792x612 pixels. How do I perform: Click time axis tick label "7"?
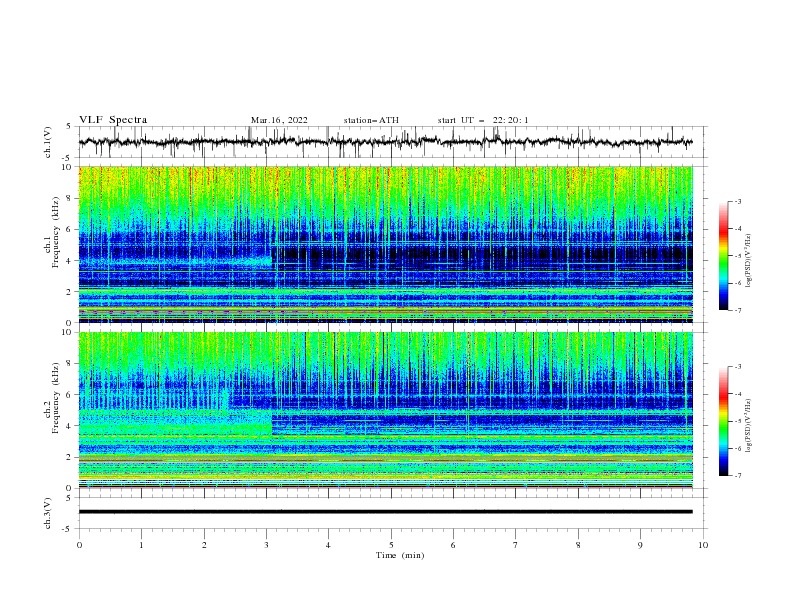coord(516,545)
